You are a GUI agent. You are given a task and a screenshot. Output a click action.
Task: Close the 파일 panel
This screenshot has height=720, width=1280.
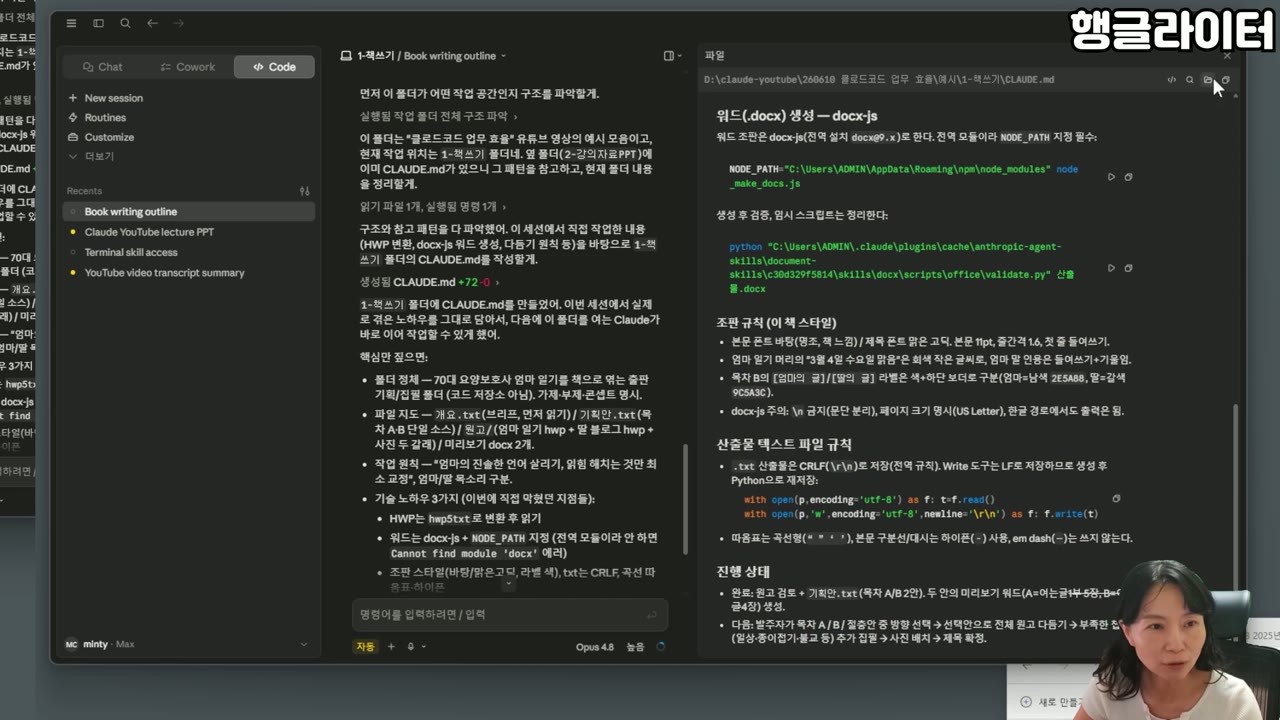pyautogui.click(x=1228, y=56)
